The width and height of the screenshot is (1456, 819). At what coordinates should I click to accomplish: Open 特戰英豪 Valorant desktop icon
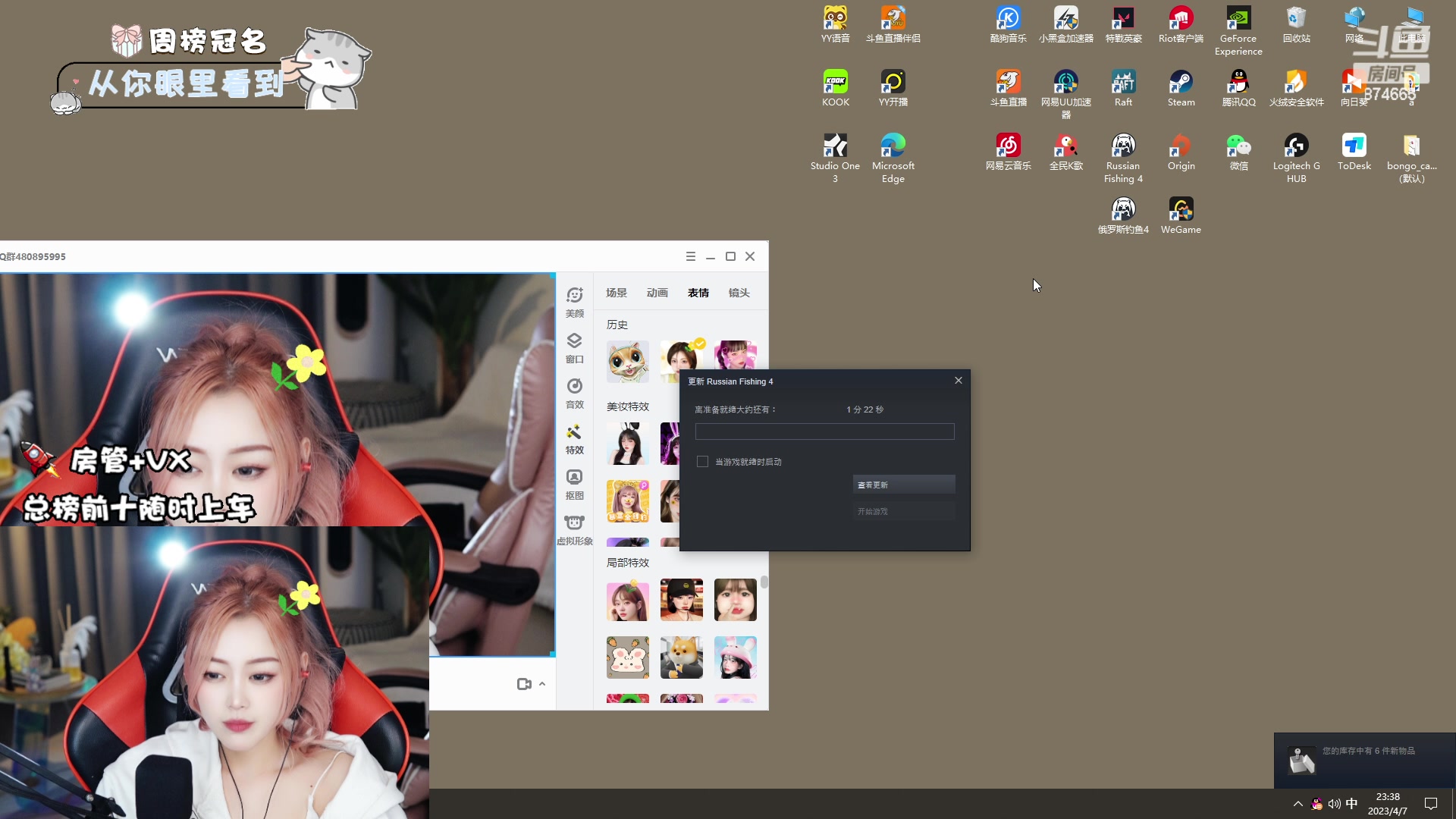click(1123, 24)
